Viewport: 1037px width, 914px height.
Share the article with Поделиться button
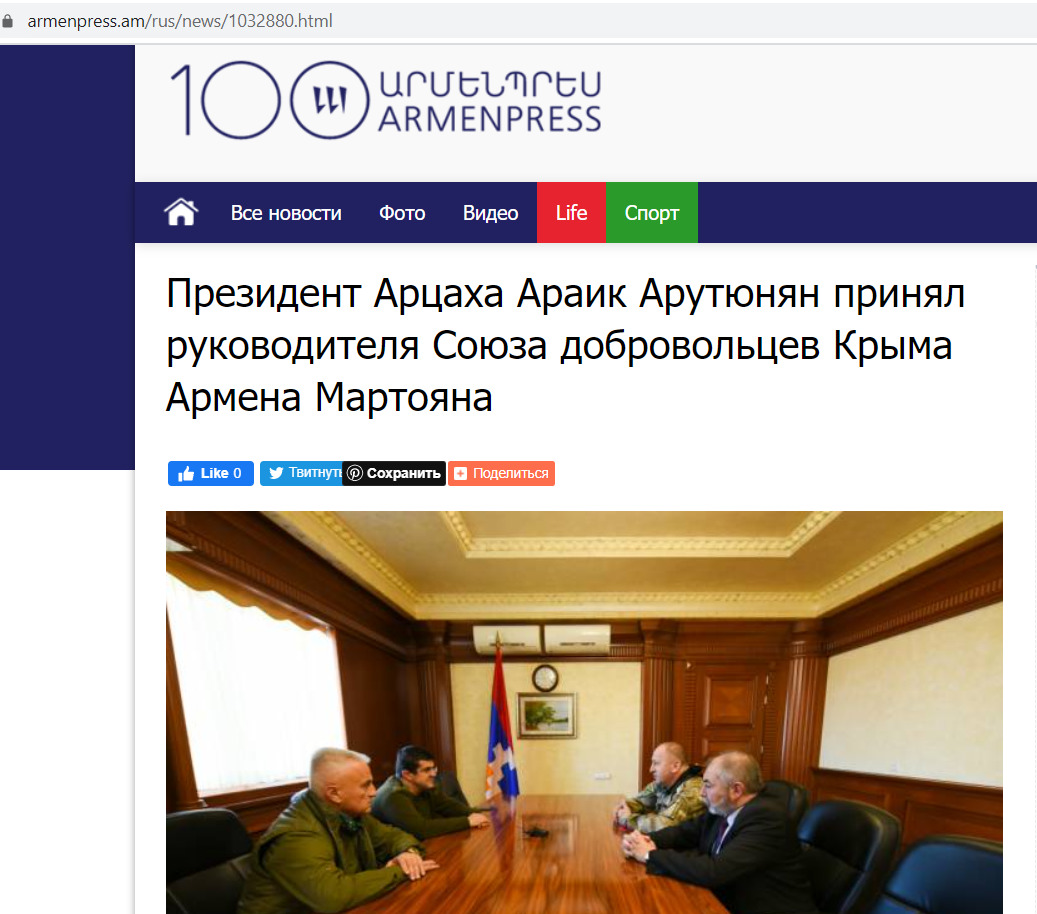coord(501,474)
